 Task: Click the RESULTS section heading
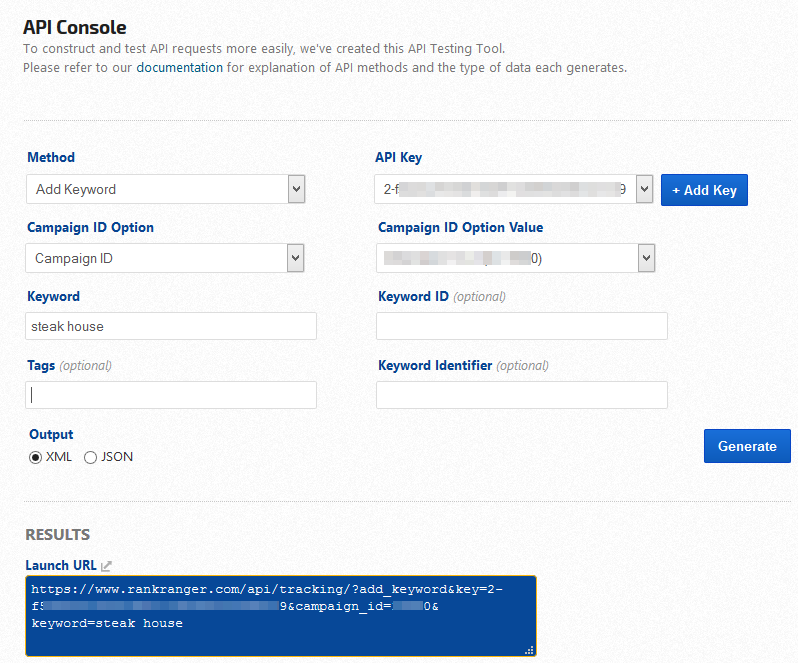click(57, 535)
